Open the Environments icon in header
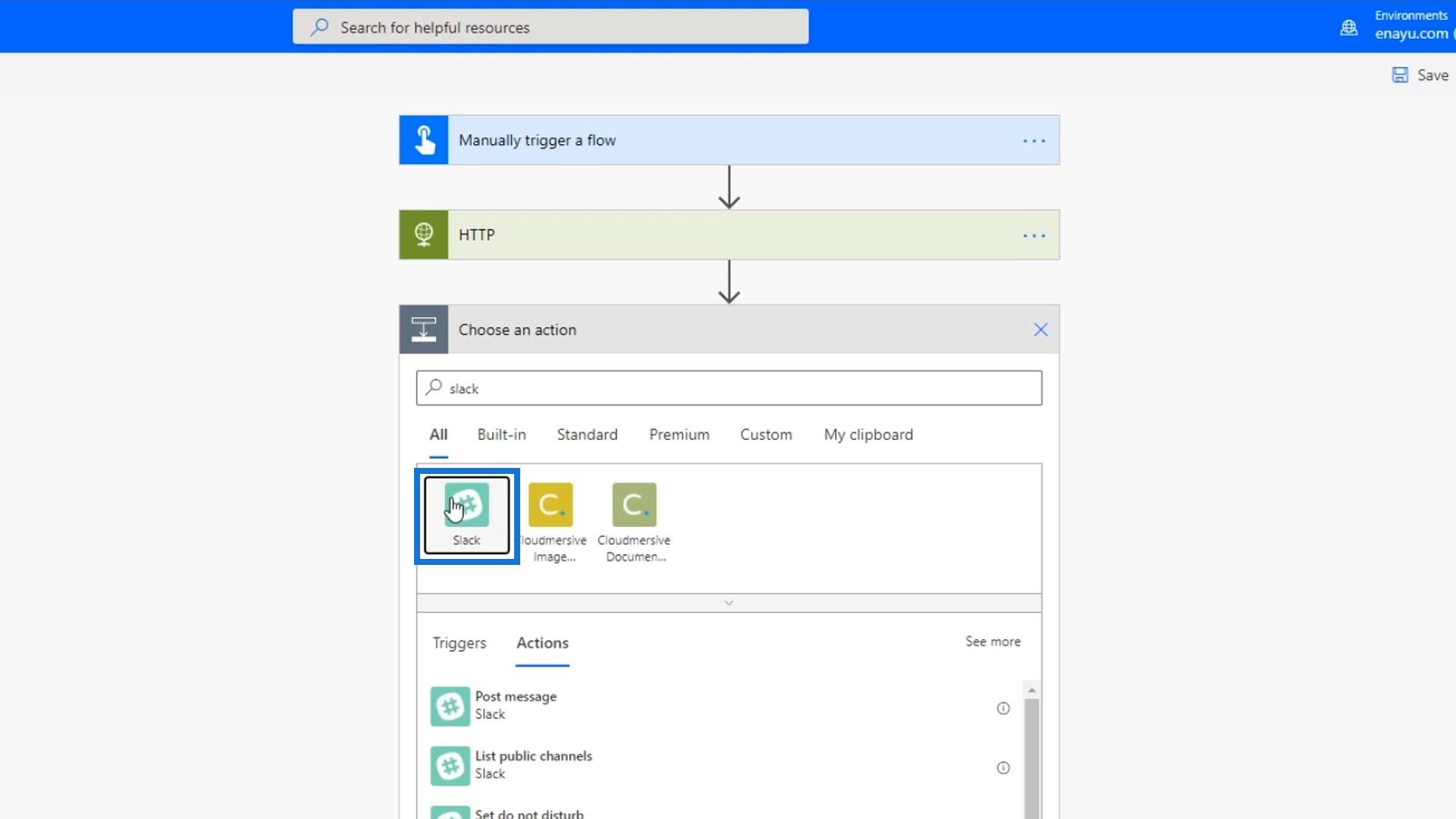The image size is (1456, 819). click(x=1348, y=28)
